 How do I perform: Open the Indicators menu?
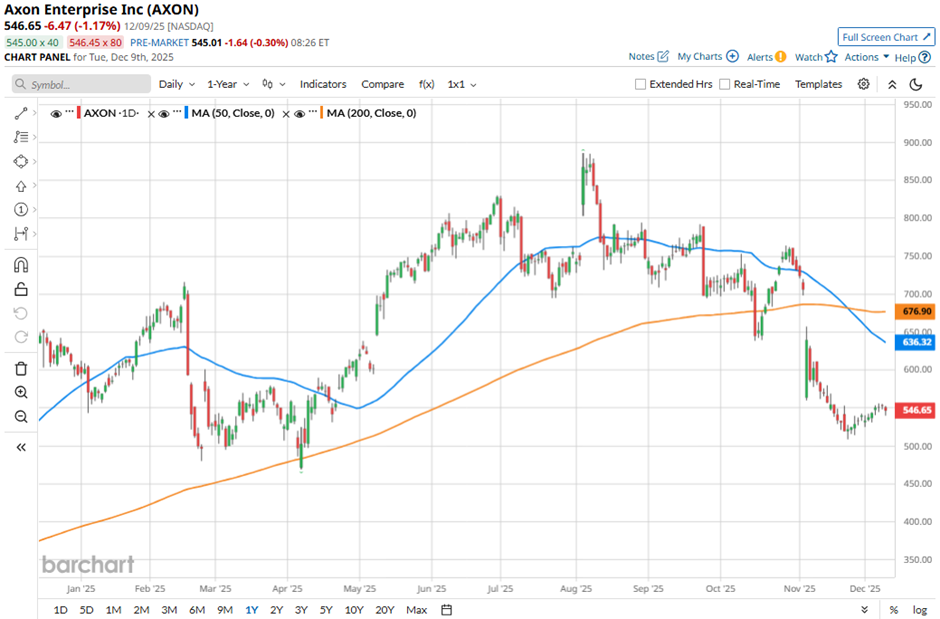tap(323, 84)
